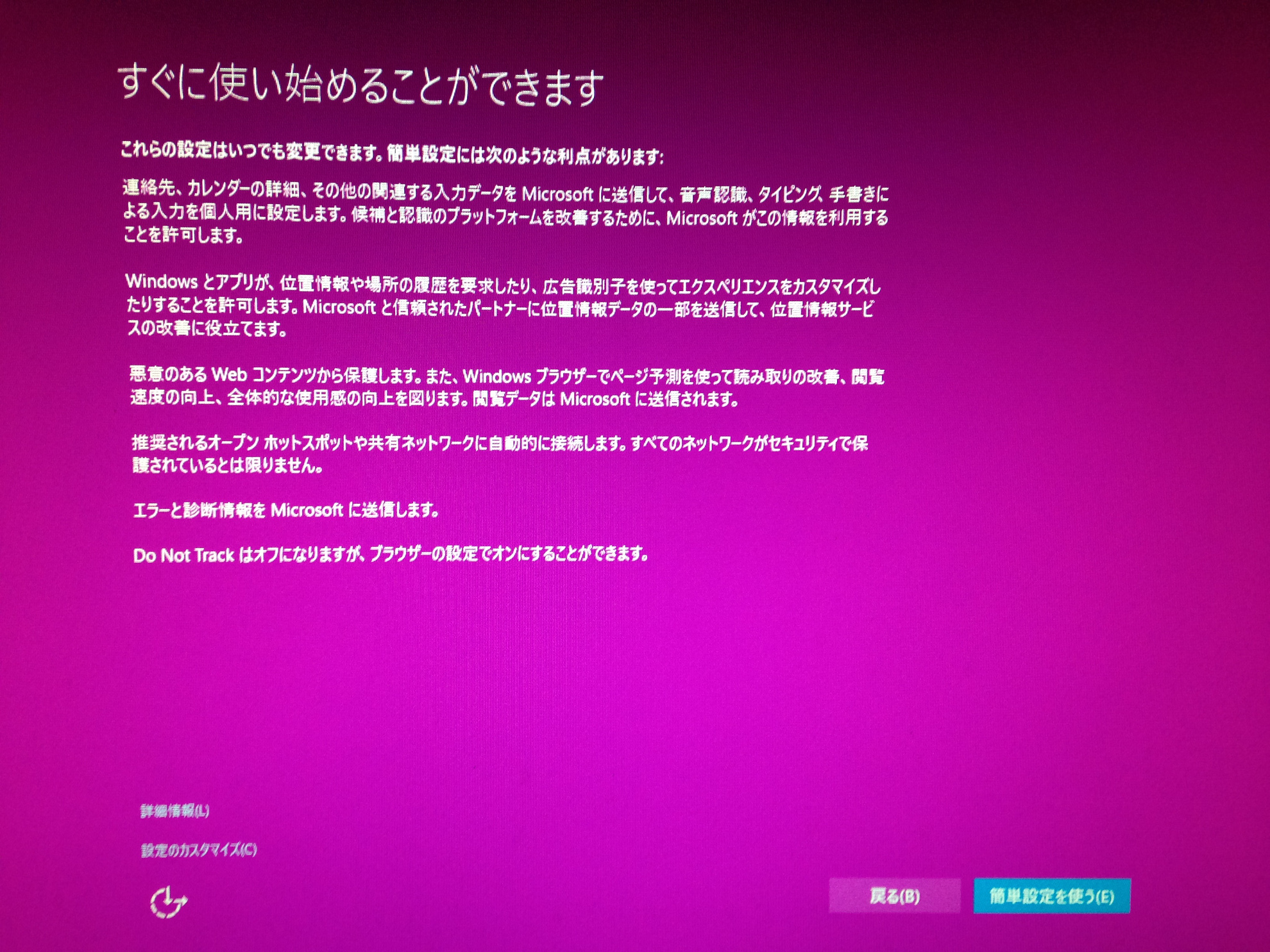Click the line starting 速度の向上、全体的な使用感

(x=434, y=399)
